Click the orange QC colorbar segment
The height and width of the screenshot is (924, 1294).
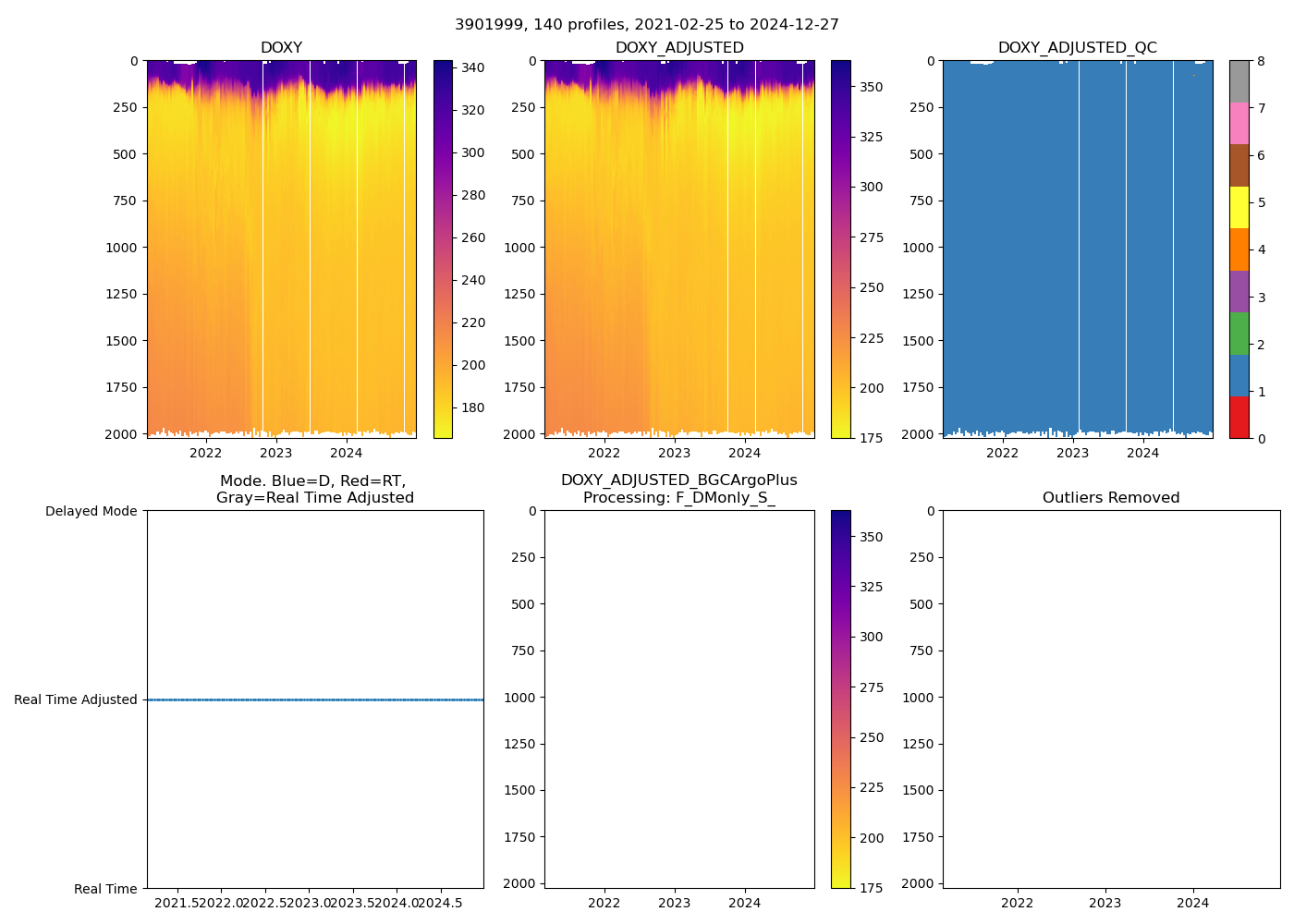[1239, 249]
